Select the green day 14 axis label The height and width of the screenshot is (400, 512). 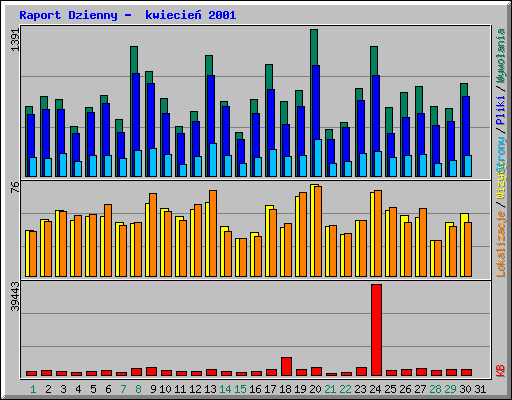pos(225,389)
